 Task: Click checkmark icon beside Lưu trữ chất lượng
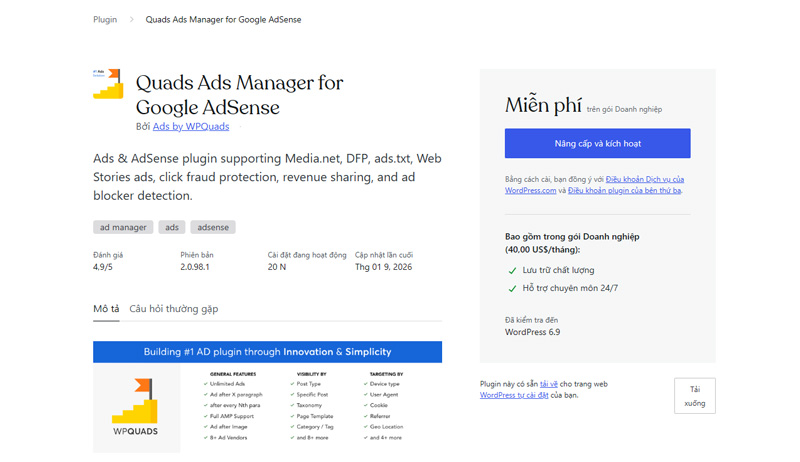(x=512, y=270)
